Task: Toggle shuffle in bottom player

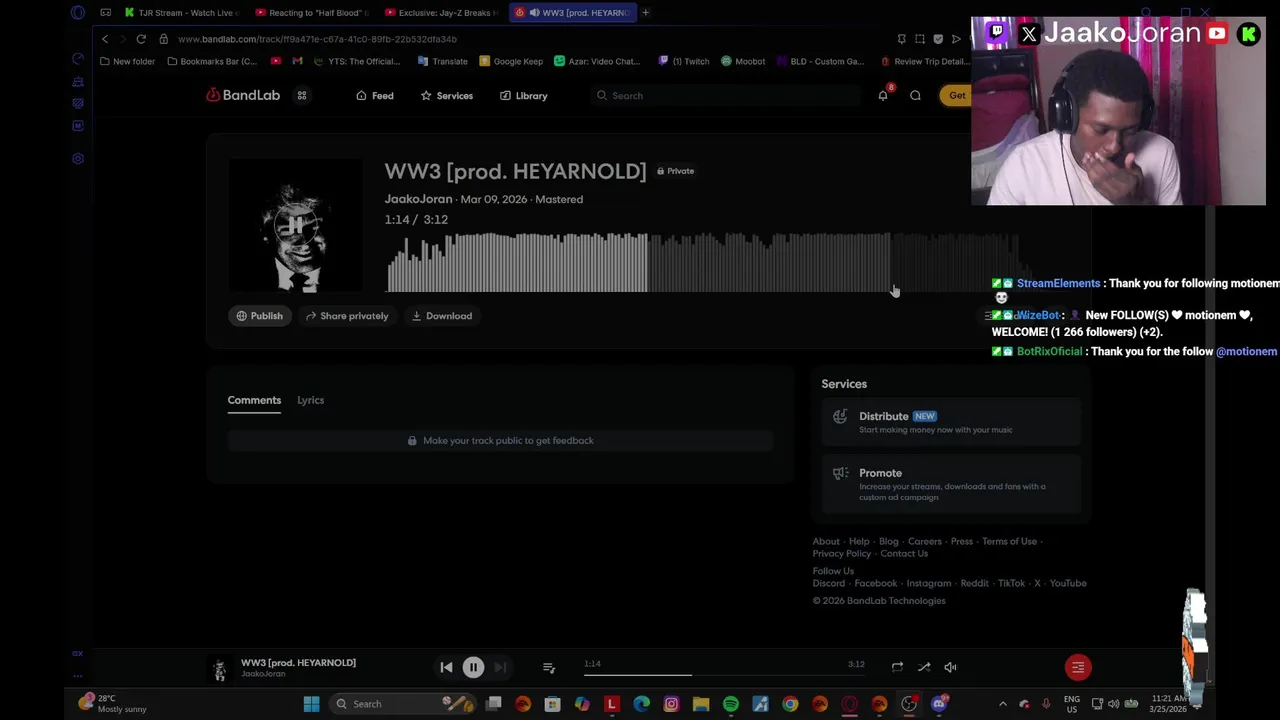Action: click(924, 667)
